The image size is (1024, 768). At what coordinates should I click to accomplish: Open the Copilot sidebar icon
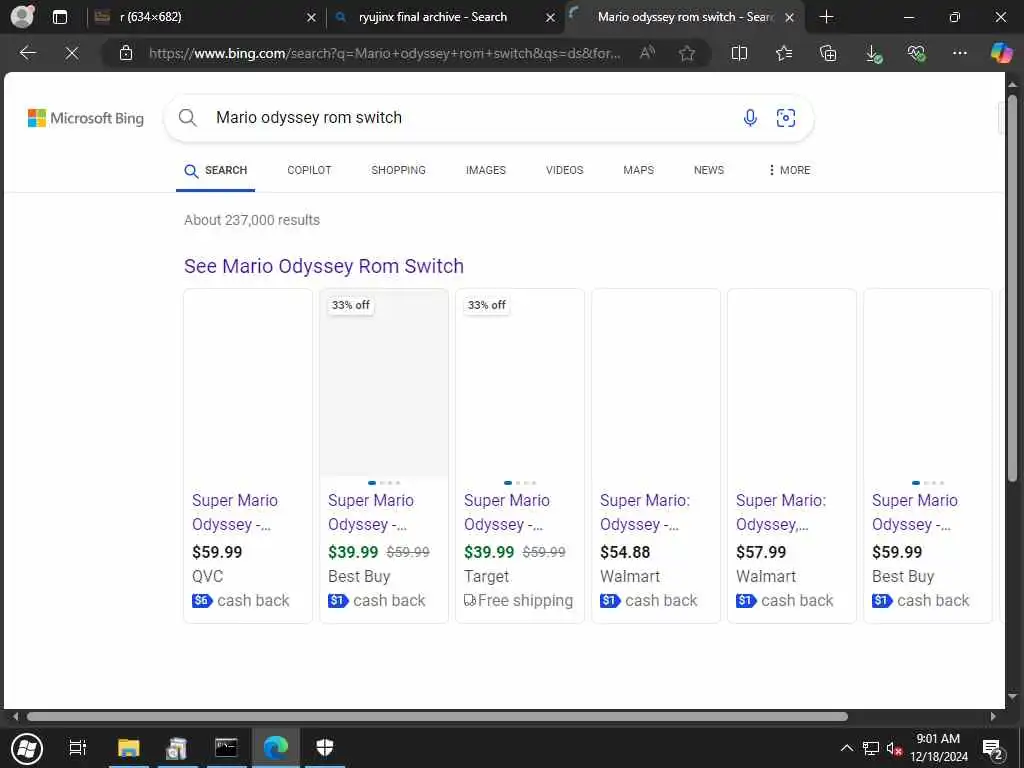1001,53
